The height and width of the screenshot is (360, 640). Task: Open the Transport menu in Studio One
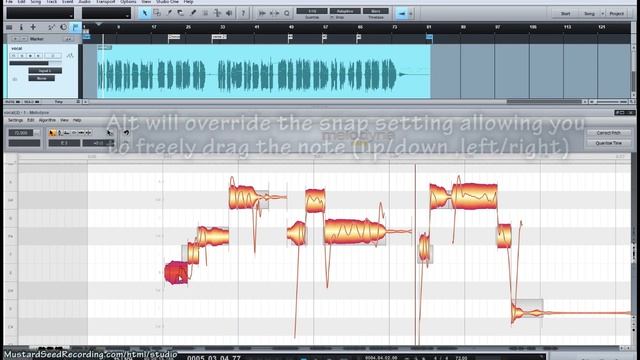tap(105, 2)
